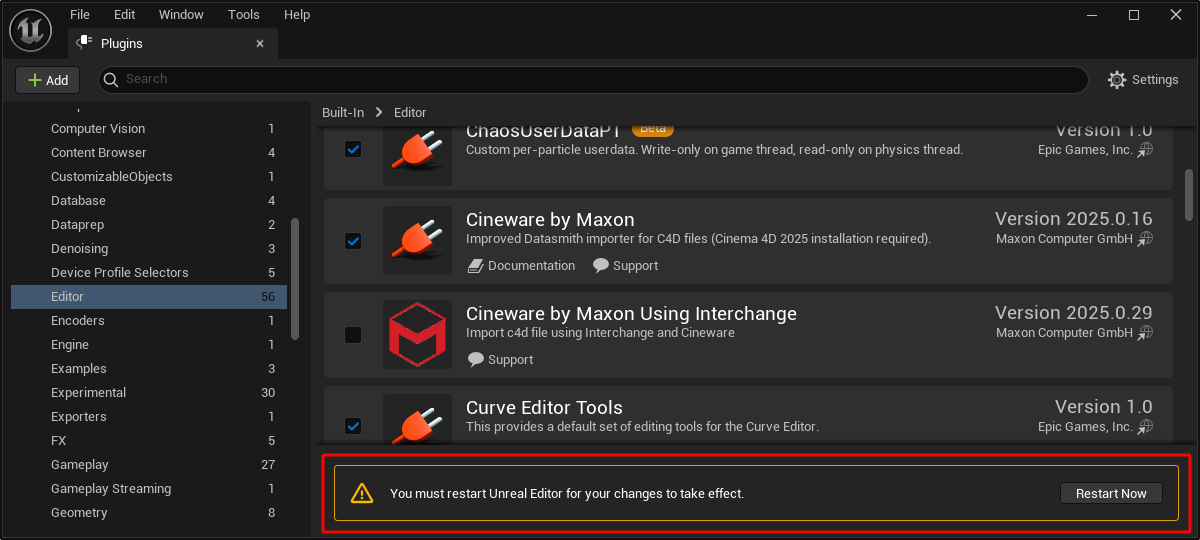Enable Cineware by Maxon Using Interchange checkbox

[353, 335]
